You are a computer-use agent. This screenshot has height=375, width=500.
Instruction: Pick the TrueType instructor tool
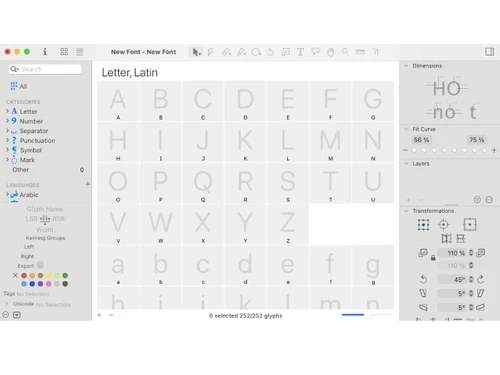376,52
